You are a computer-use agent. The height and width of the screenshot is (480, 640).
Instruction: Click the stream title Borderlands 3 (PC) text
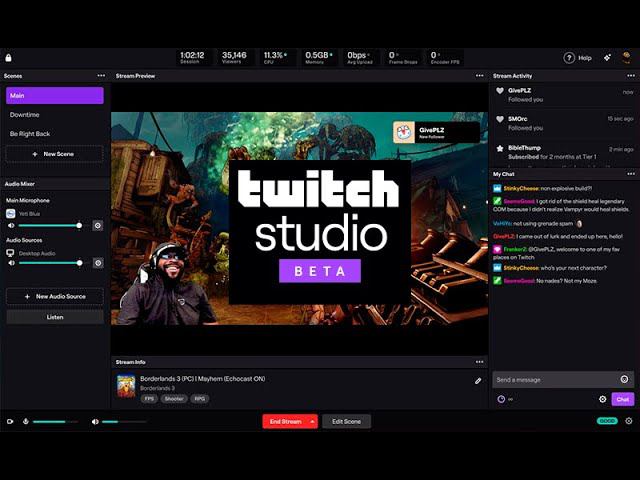click(x=202, y=379)
